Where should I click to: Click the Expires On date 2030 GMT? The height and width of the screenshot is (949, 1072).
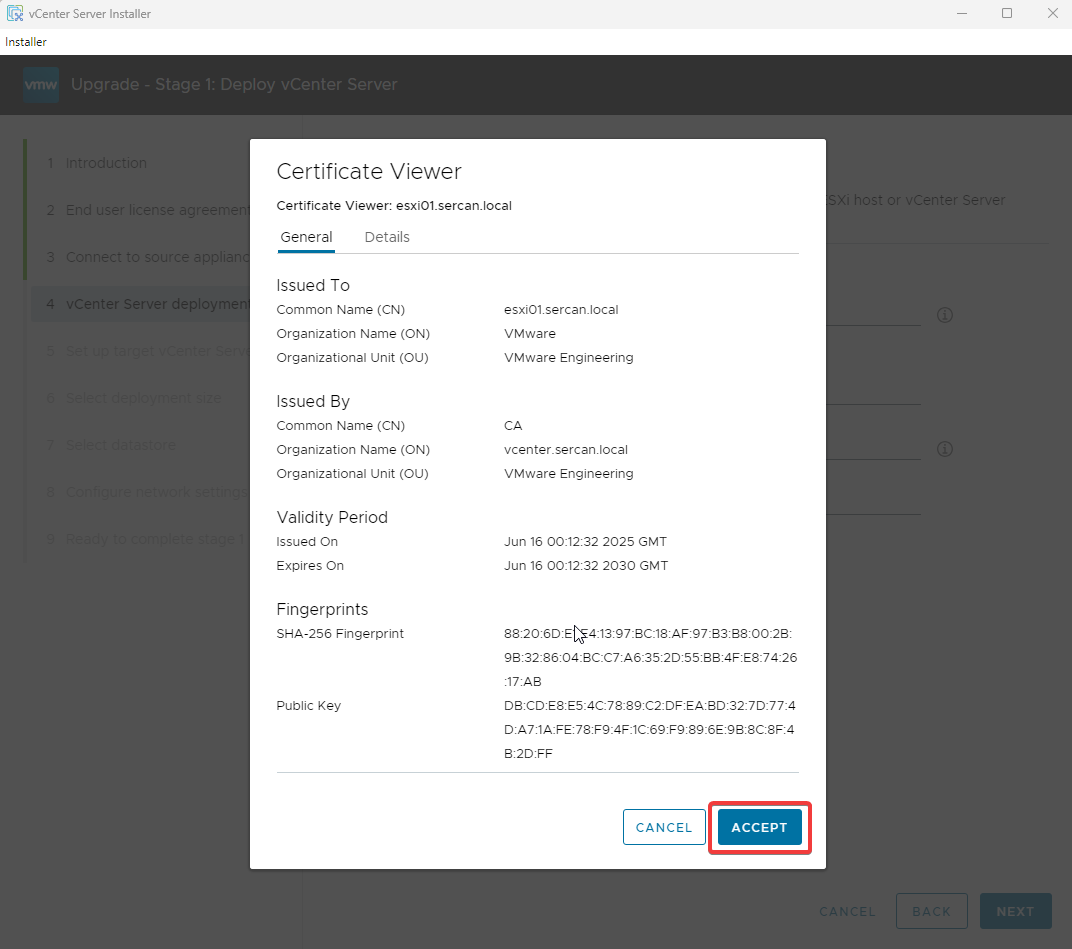point(586,565)
